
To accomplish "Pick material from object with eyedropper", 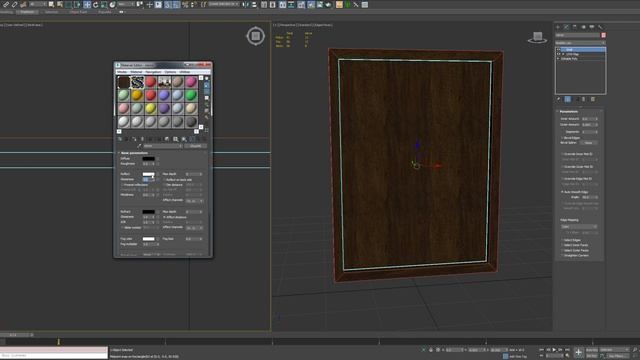I will pyautogui.click(x=139, y=146).
